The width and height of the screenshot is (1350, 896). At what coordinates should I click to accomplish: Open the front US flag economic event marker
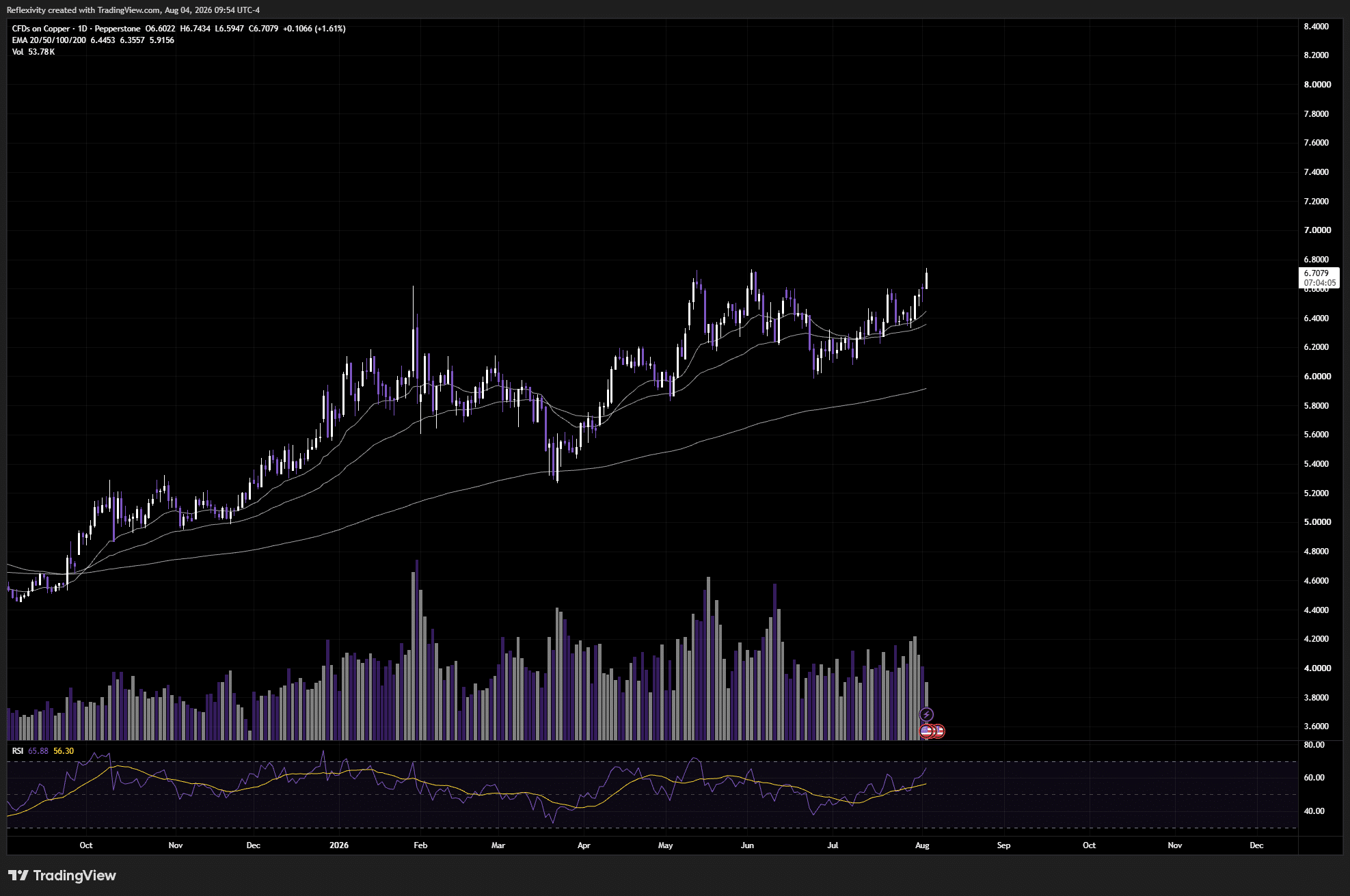tap(926, 731)
